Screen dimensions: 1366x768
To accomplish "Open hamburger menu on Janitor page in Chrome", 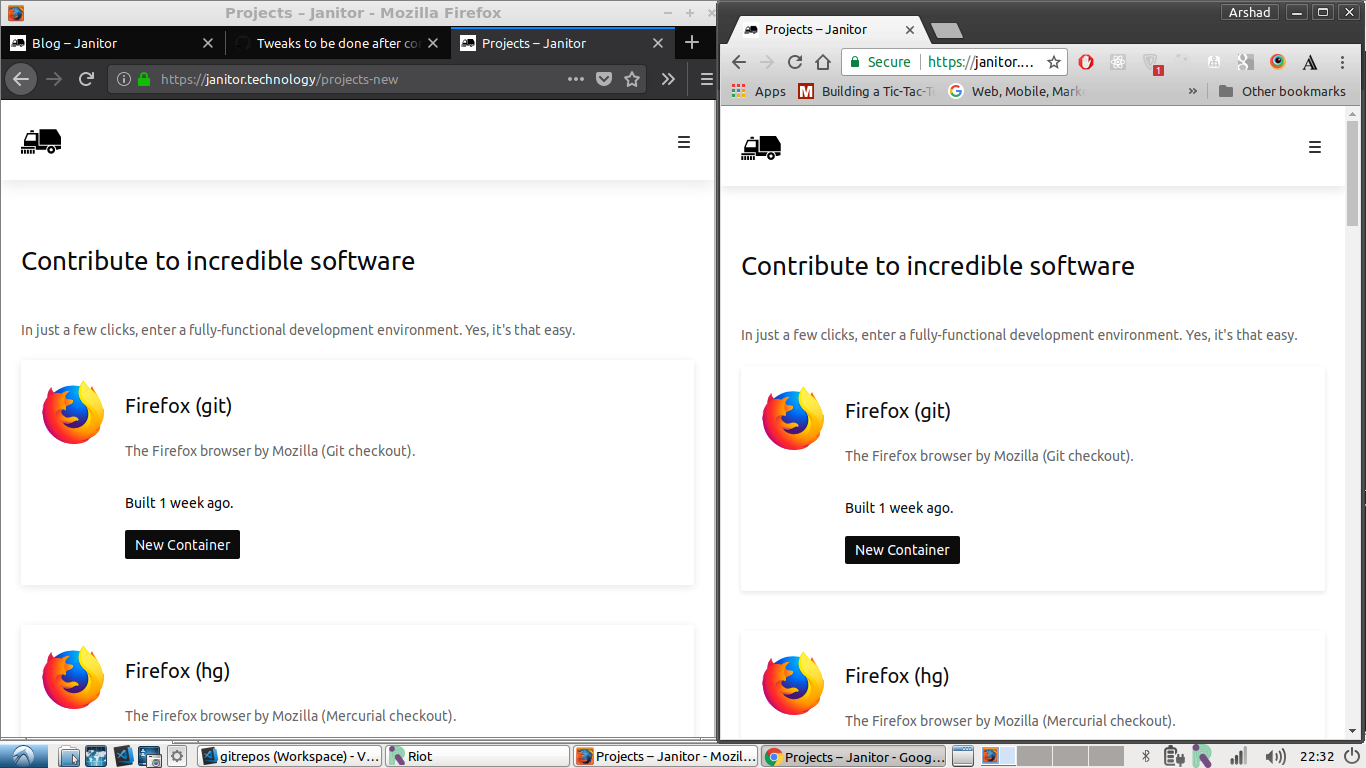I will tap(1315, 147).
